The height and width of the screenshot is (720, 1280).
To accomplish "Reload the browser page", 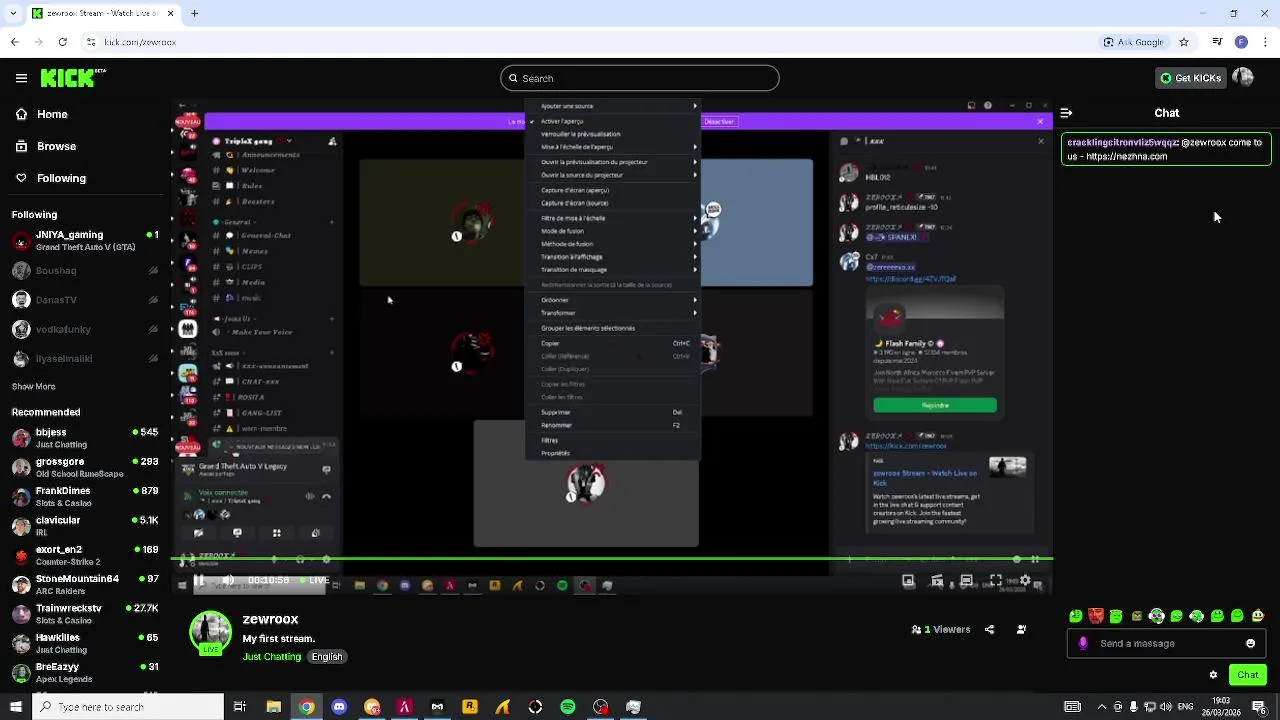I will pyautogui.click(x=63, y=43).
